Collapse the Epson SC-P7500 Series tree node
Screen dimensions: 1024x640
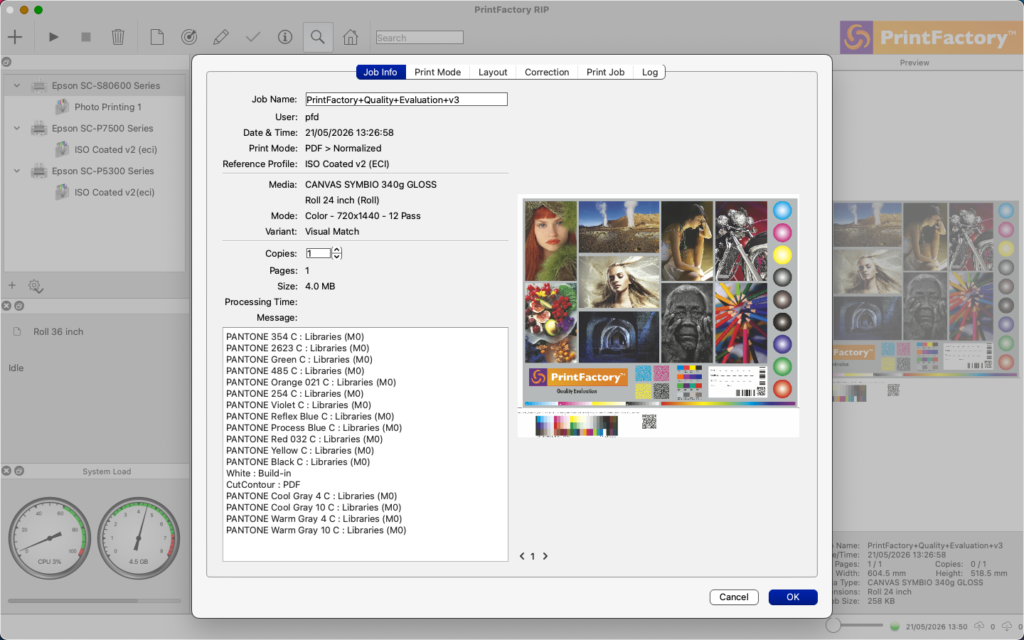[17, 128]
